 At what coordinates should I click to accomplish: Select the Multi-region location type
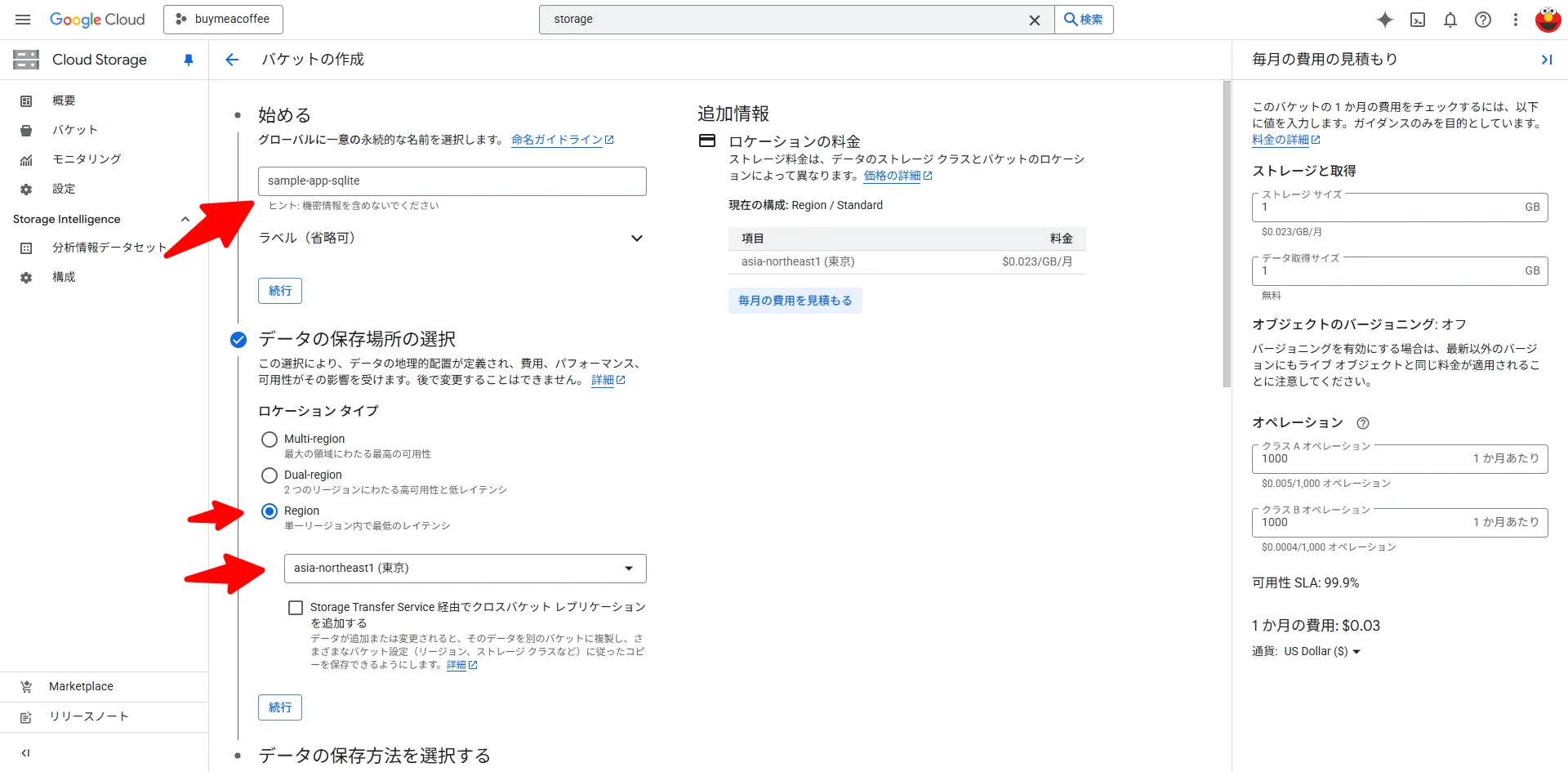point(269,439)
